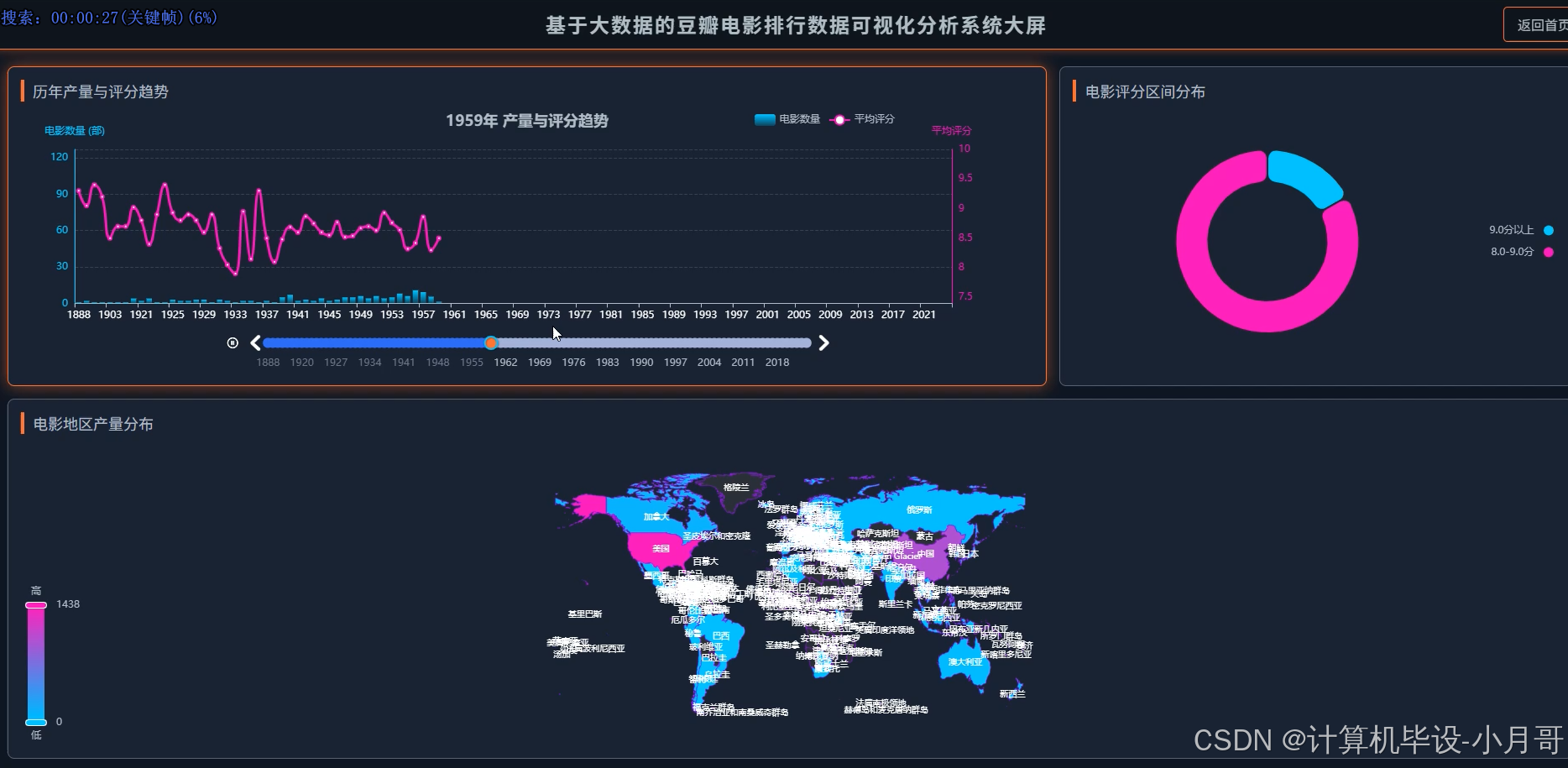Click the right arrow to advance the year
This screenshot has width=1568, height=768.
click(x=823, y=342)
